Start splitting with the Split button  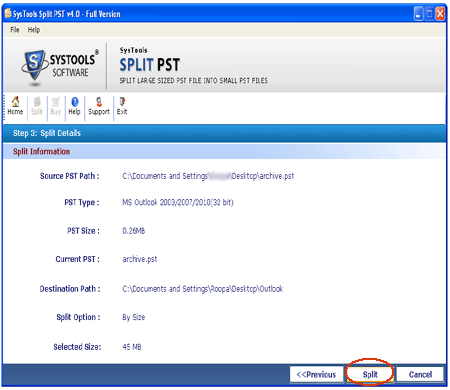pyautogui.click(x=370, y=374)
